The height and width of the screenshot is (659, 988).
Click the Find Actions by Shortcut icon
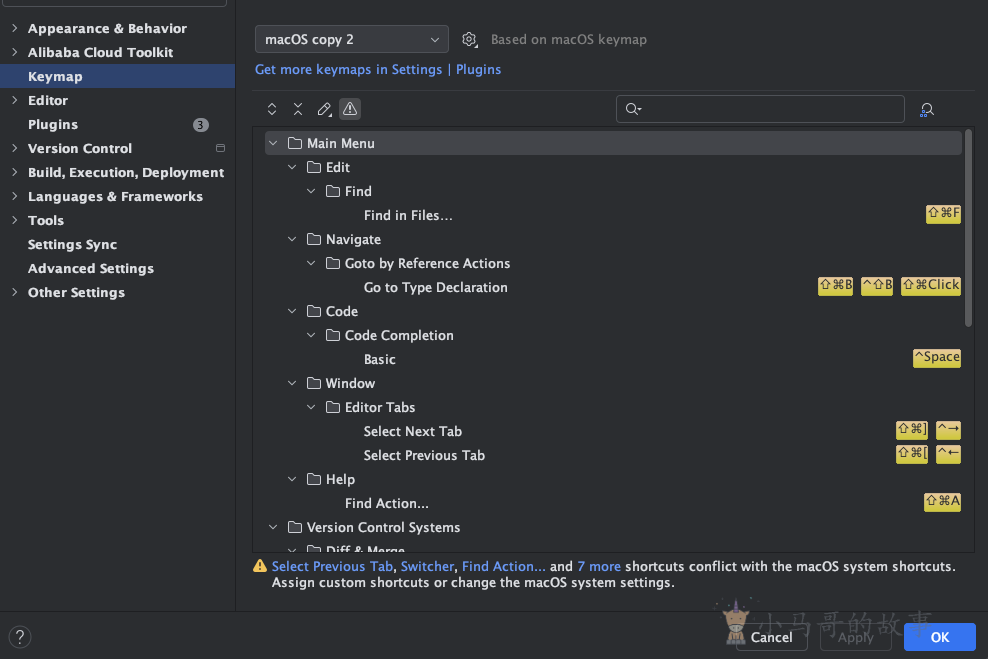(927, 110)
